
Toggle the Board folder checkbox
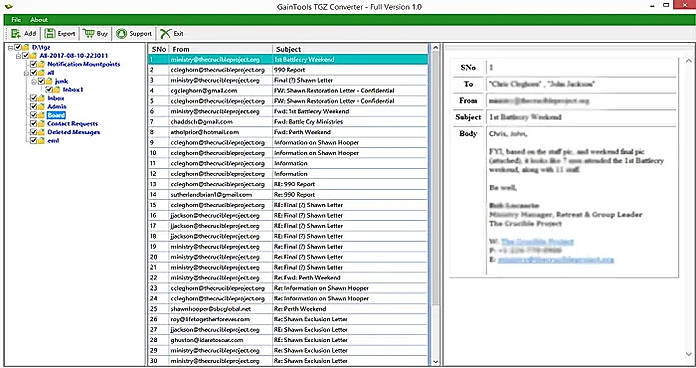point(33,115)
